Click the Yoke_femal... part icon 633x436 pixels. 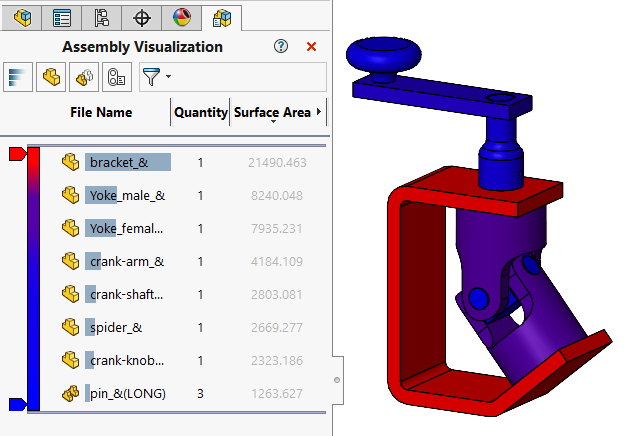click(x=71, y=228)
